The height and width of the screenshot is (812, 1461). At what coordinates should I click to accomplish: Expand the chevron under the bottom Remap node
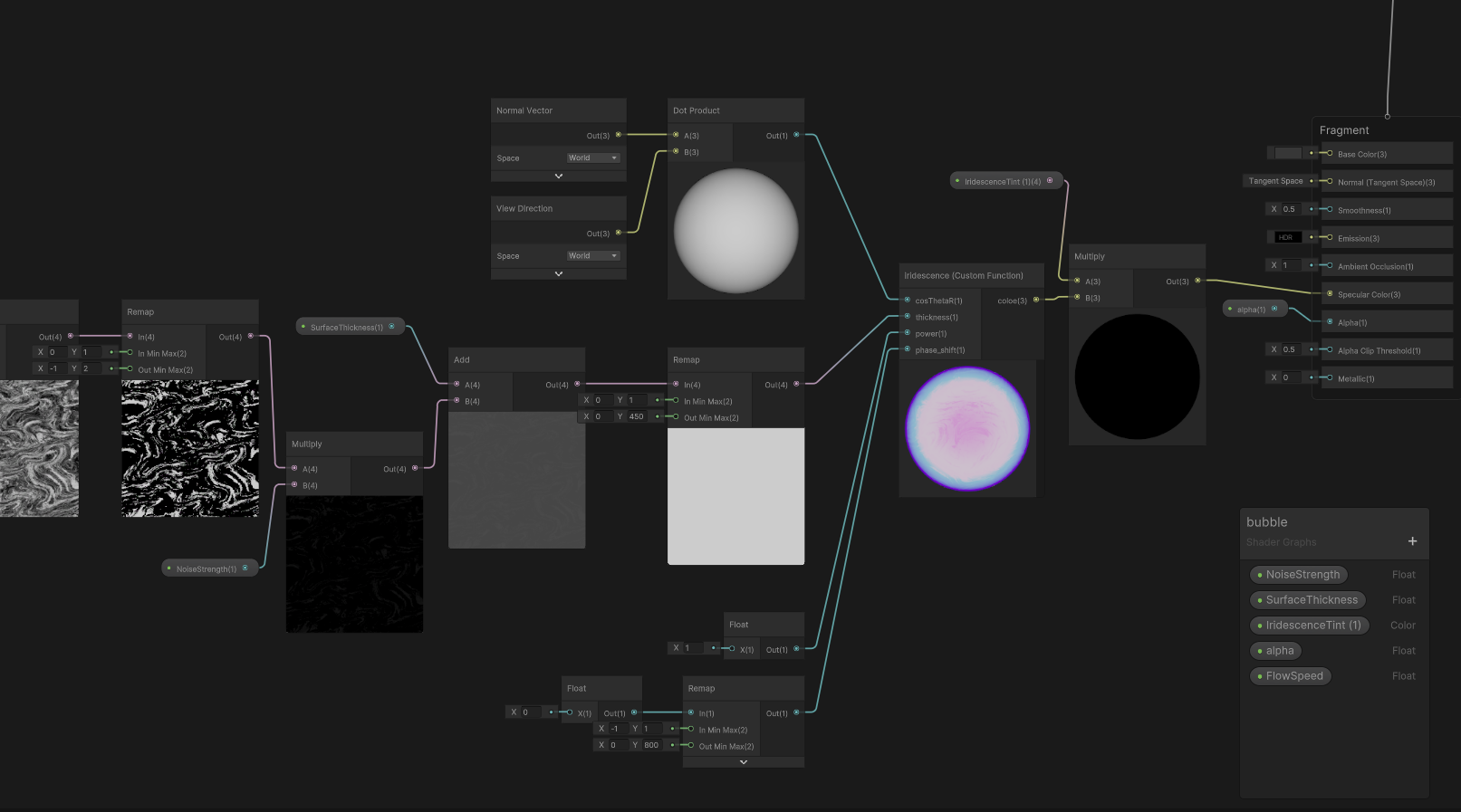click(744, 762)
